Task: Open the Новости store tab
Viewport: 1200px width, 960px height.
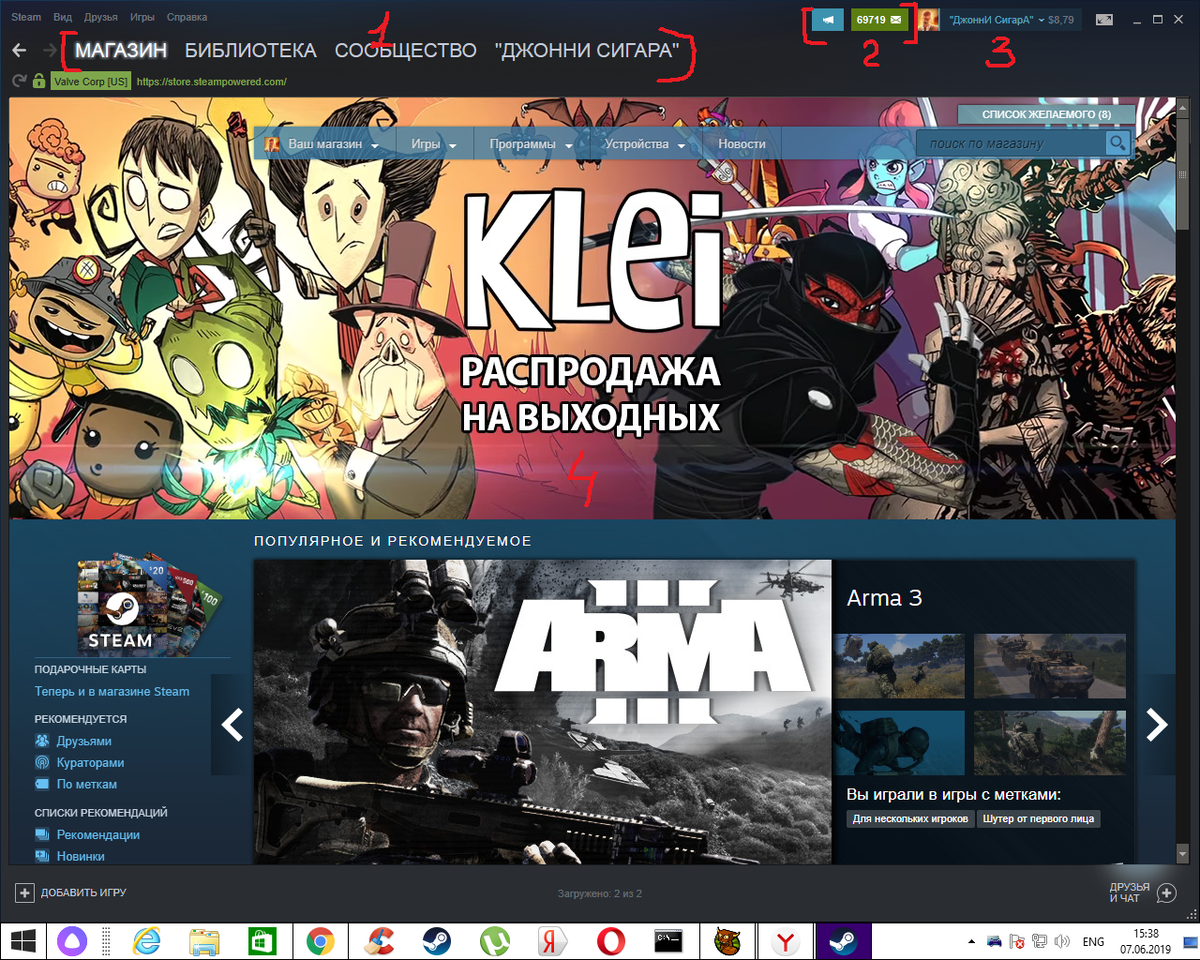Action: (x=742, y=144)
